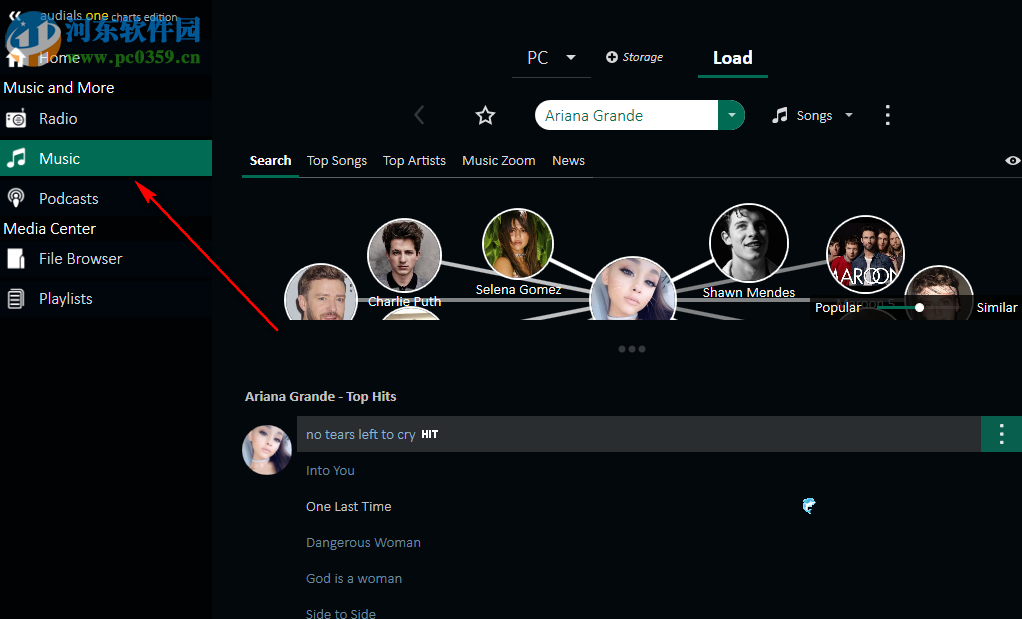Click the back arrow navigation
Viewport: 1022px width, 619px height.
pyautogui.click(x=419, y=115)
